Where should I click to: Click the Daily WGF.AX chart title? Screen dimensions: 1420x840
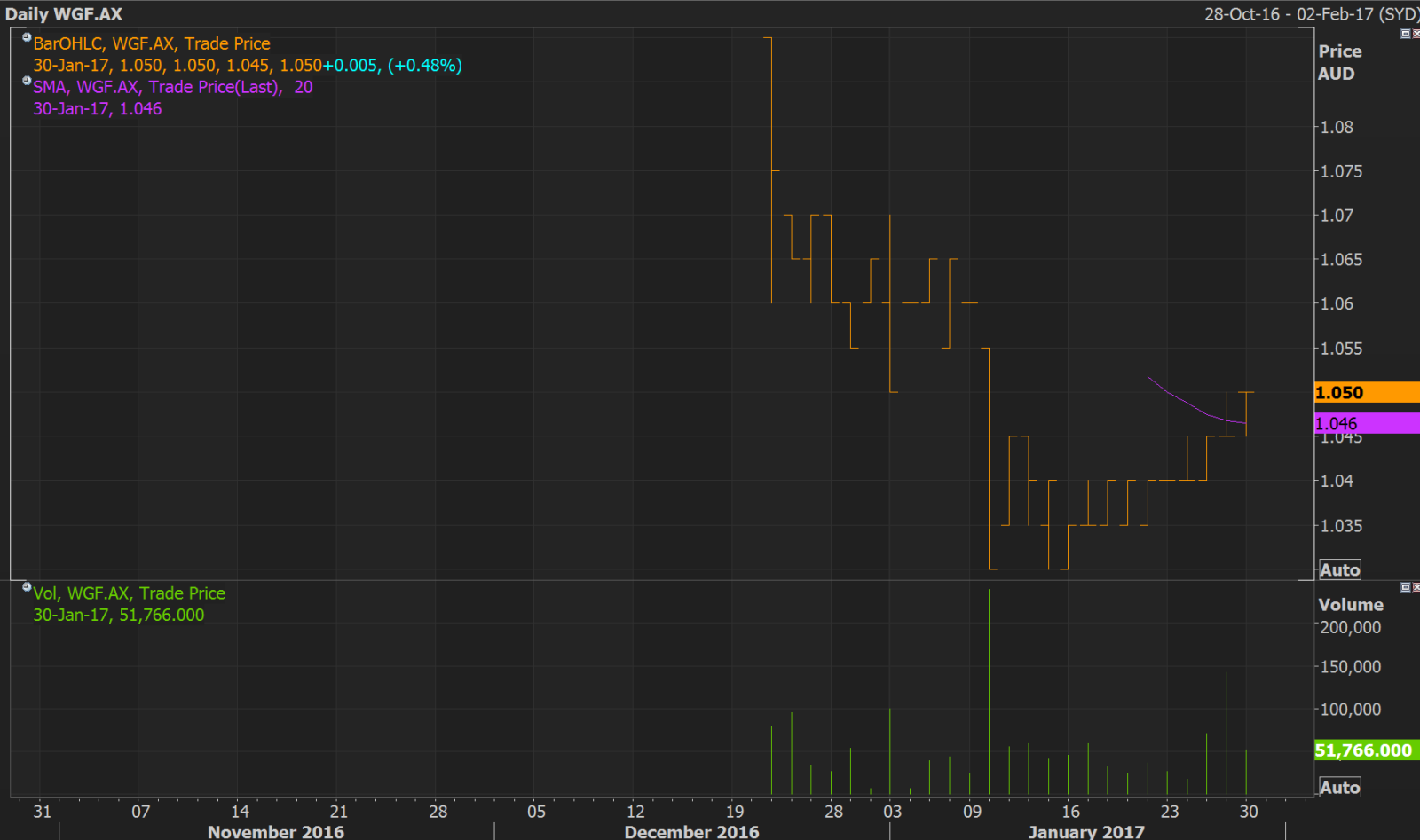[x=64, y=14]
